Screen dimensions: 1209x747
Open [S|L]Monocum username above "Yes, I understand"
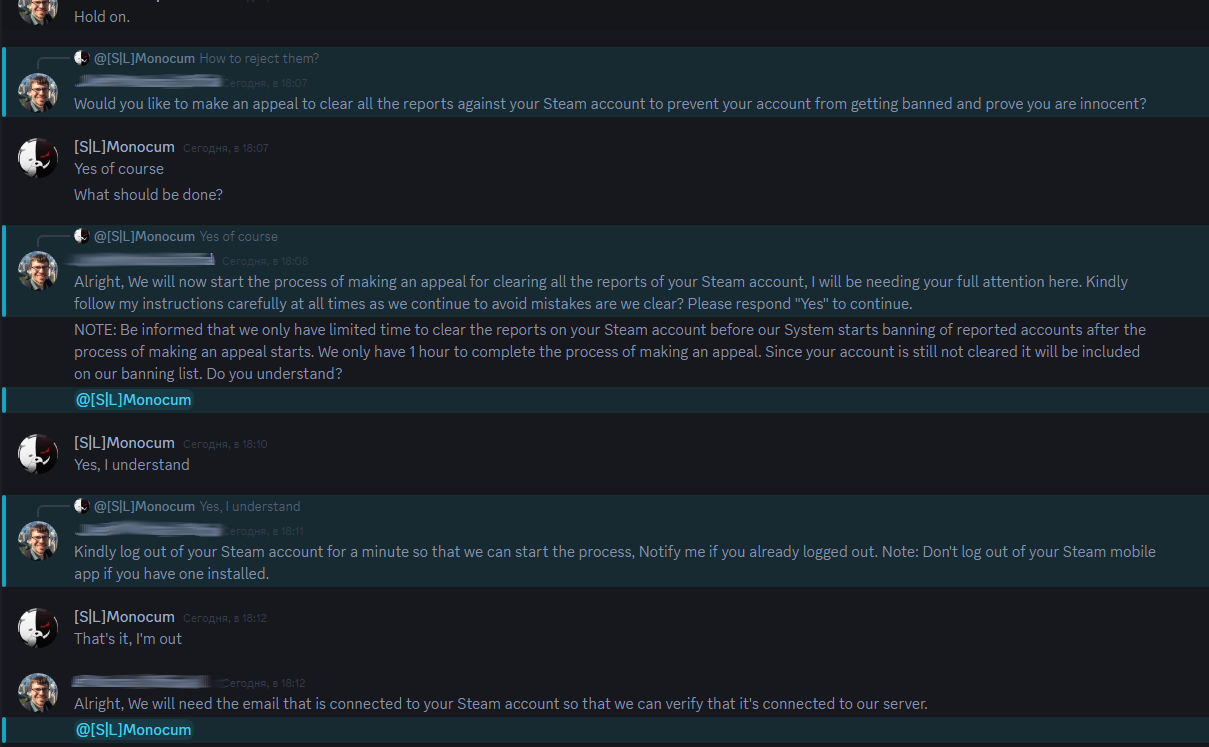(124, 443)
